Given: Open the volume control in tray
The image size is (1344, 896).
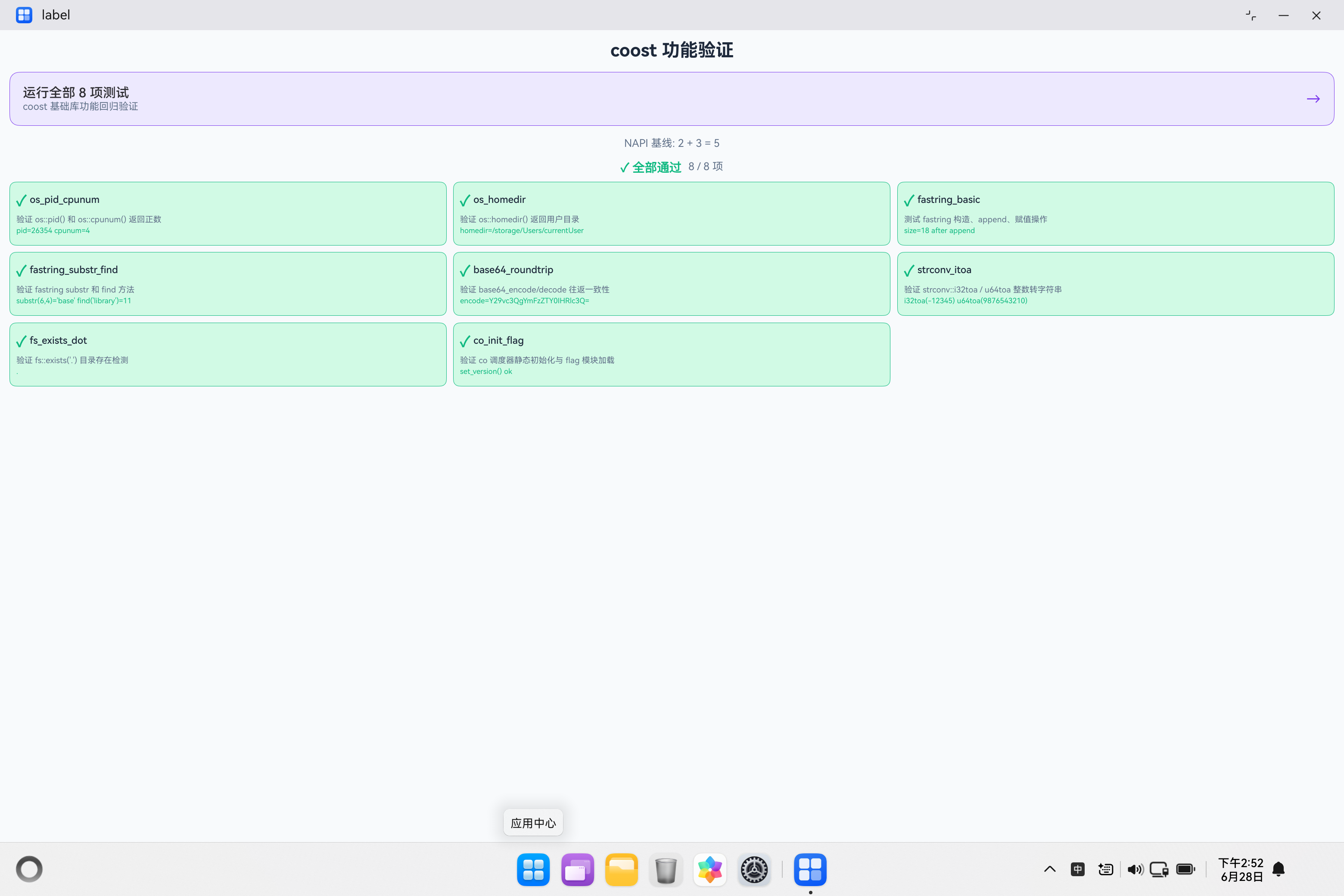Looking at the screenshot, I should pyautogui.click(x=1136, y=869).
